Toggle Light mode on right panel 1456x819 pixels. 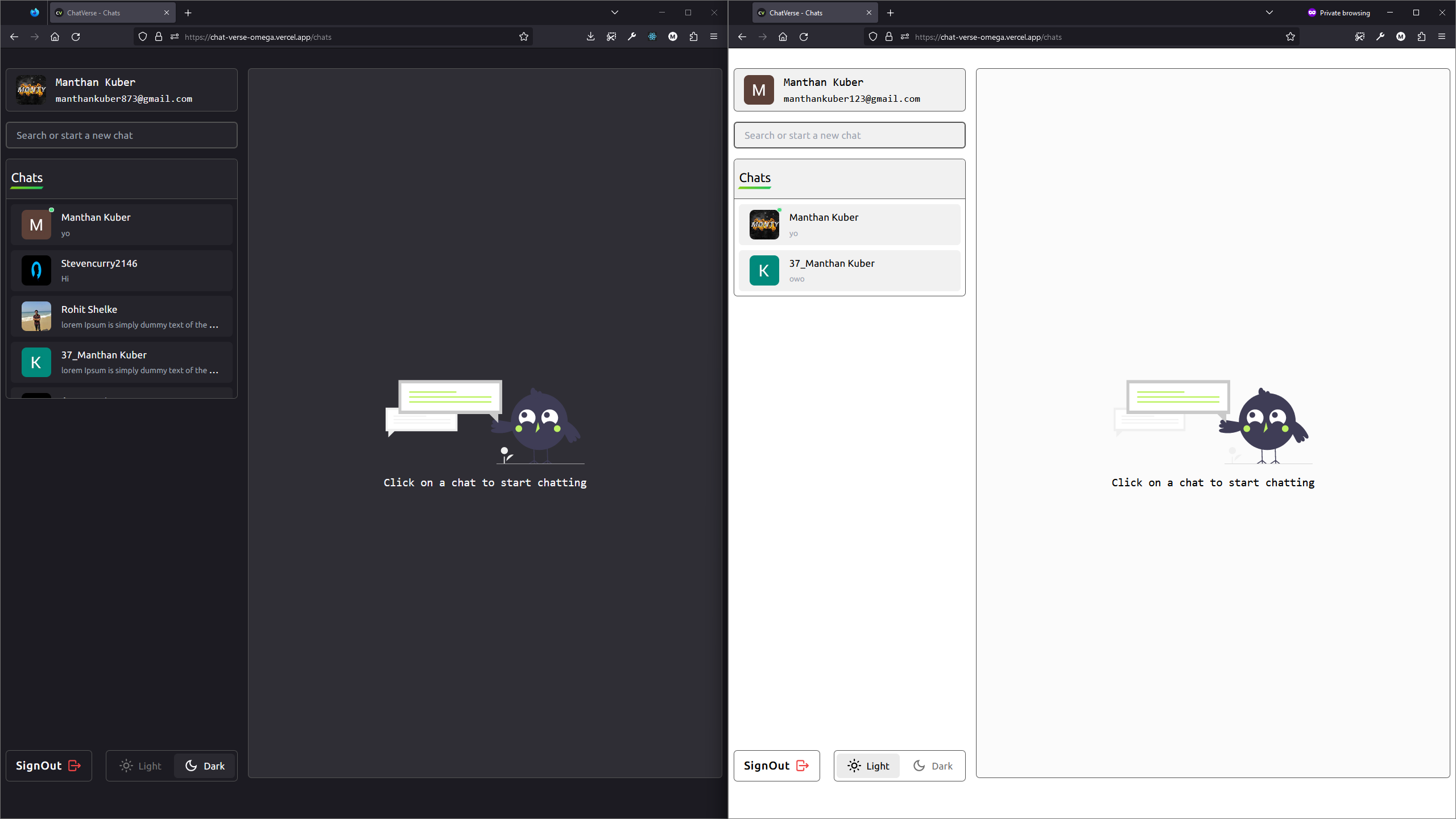867,765
